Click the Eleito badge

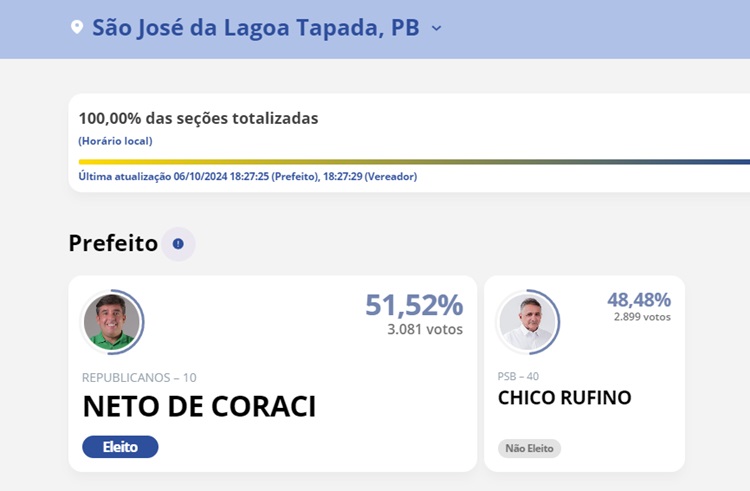point(120,447)
